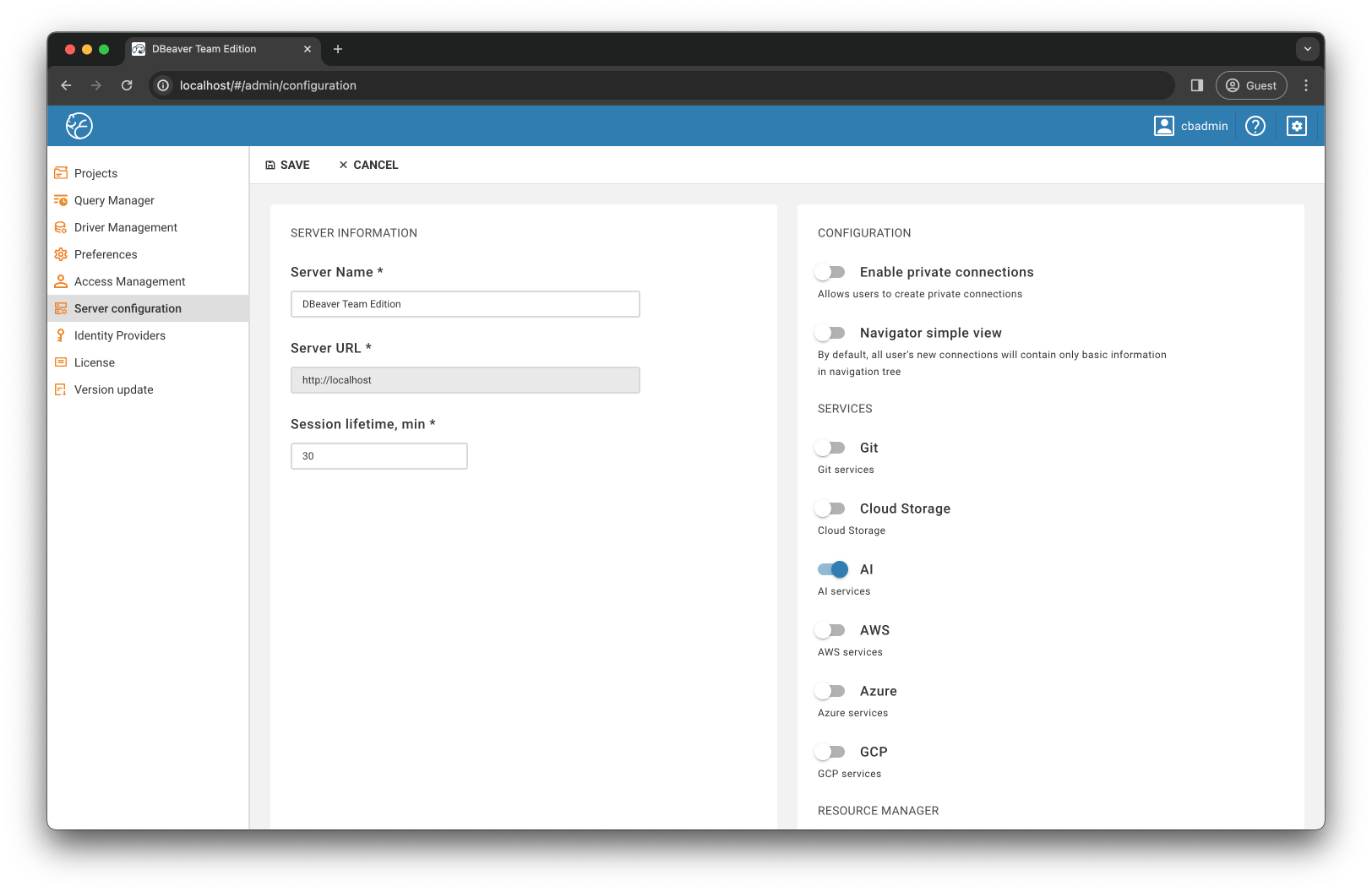
Task: Disable the AI services toggle
Action: (x=832, y=569)
